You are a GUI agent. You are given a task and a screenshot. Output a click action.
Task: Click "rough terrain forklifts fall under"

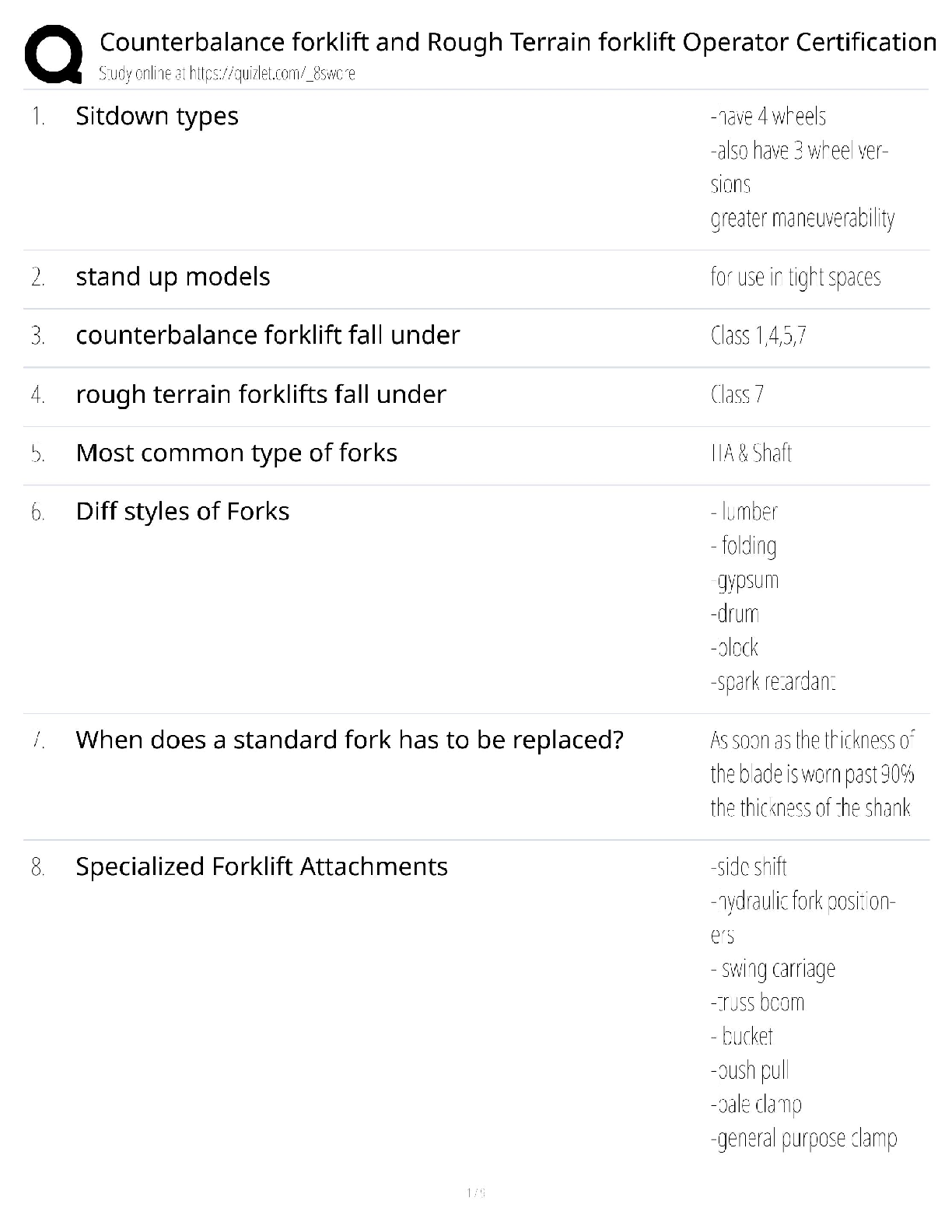pos(261,394)
